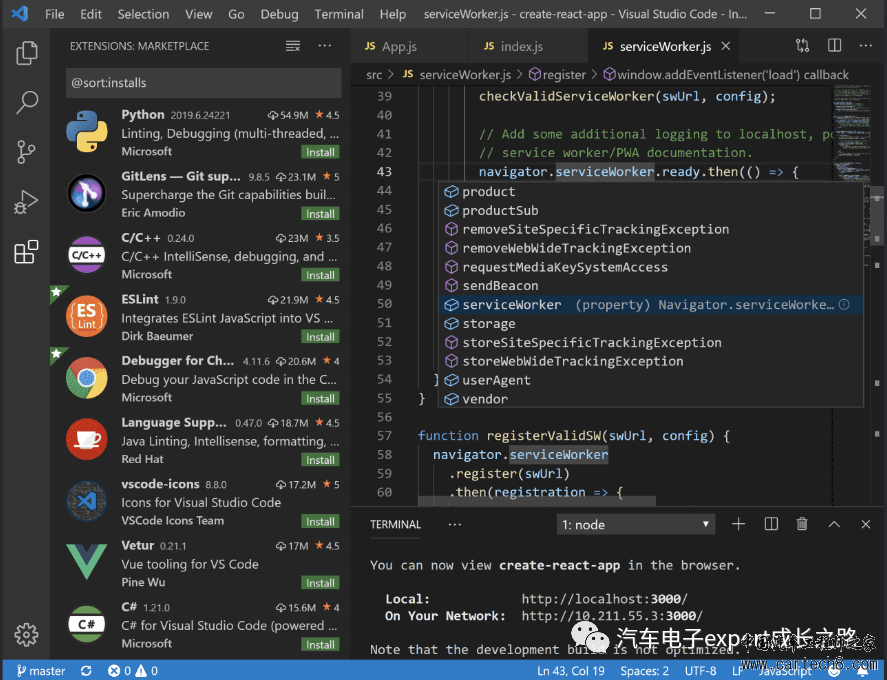Viewport: 887px width, 680px height.
Task: Click the Split Editor icon
Action: click(834, 46)
